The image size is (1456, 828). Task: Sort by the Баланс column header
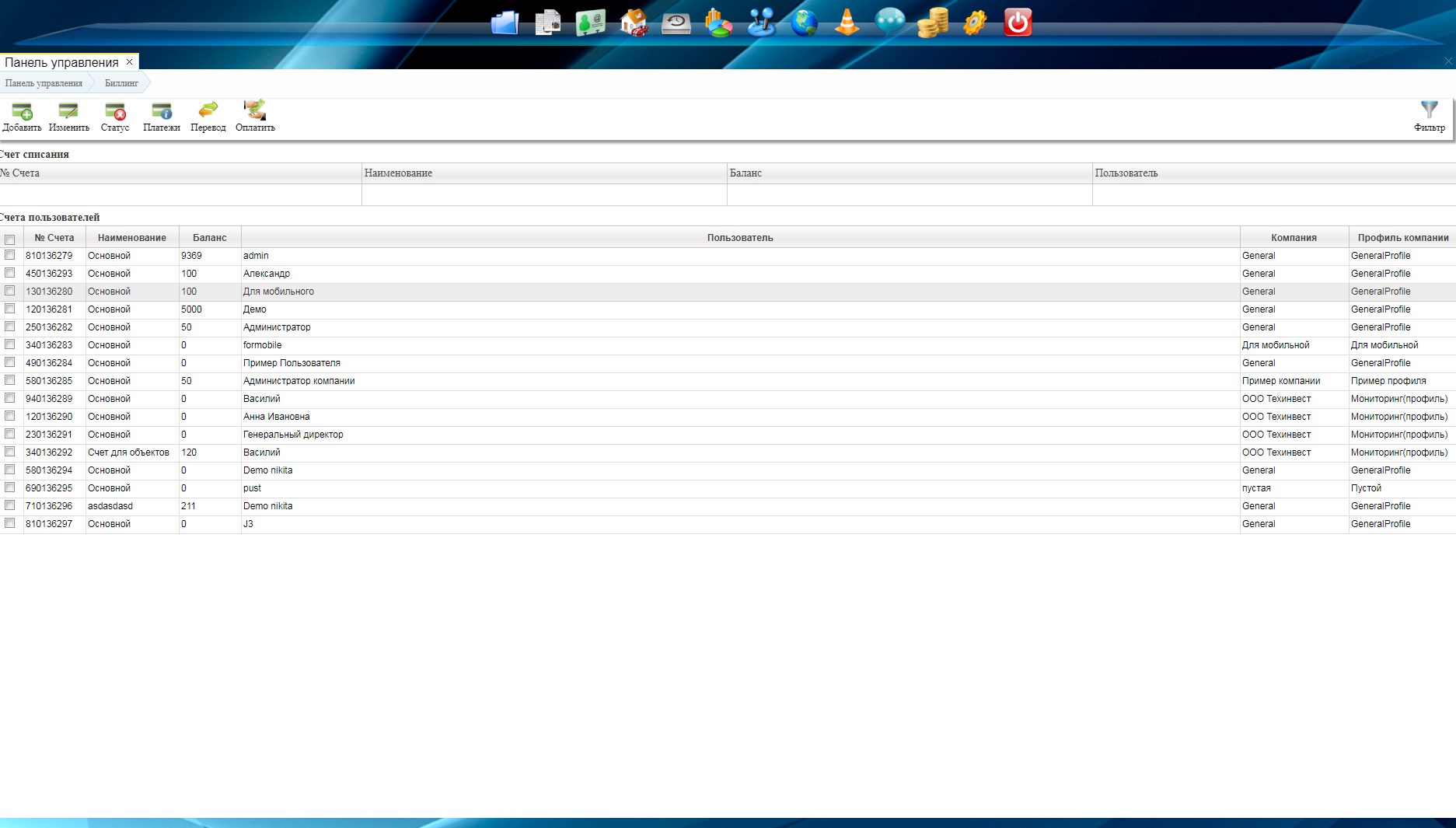click(210, 238)
